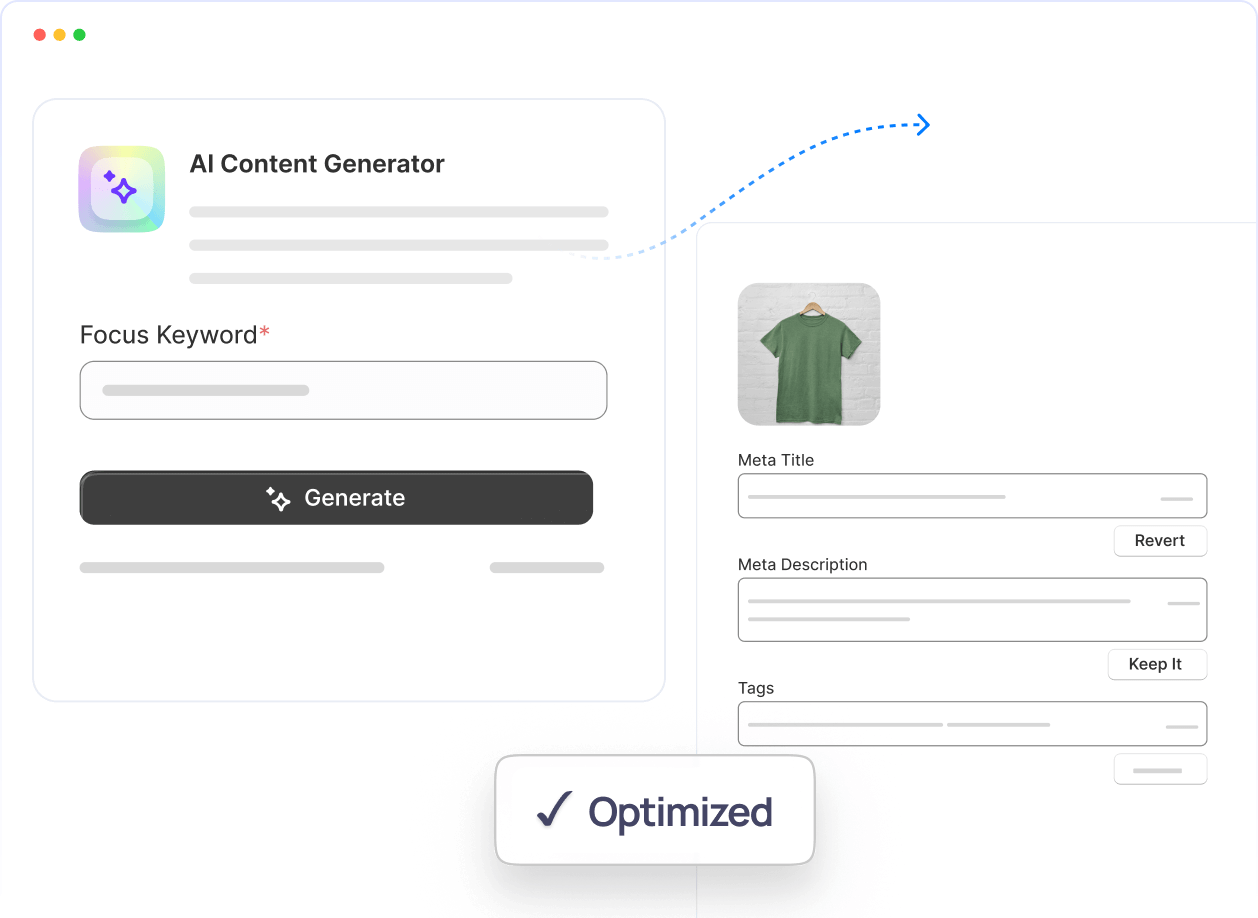Screen dimensions: 1258x918
Task: Close the window with the red dot
Action: (x=40, y=35)
